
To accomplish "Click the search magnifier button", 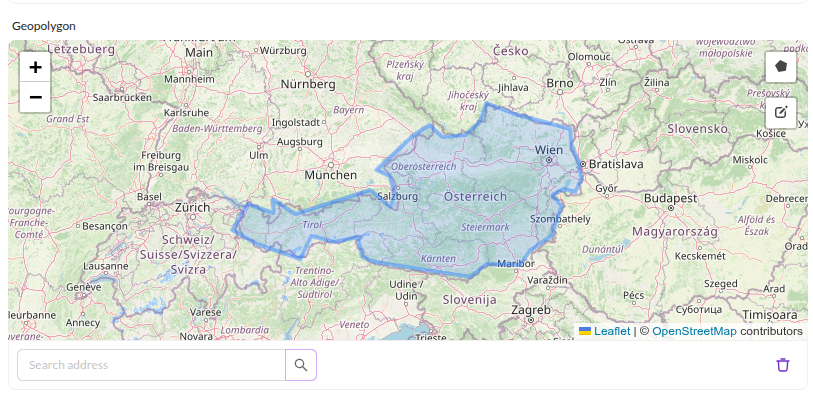I will click(301, 365).
